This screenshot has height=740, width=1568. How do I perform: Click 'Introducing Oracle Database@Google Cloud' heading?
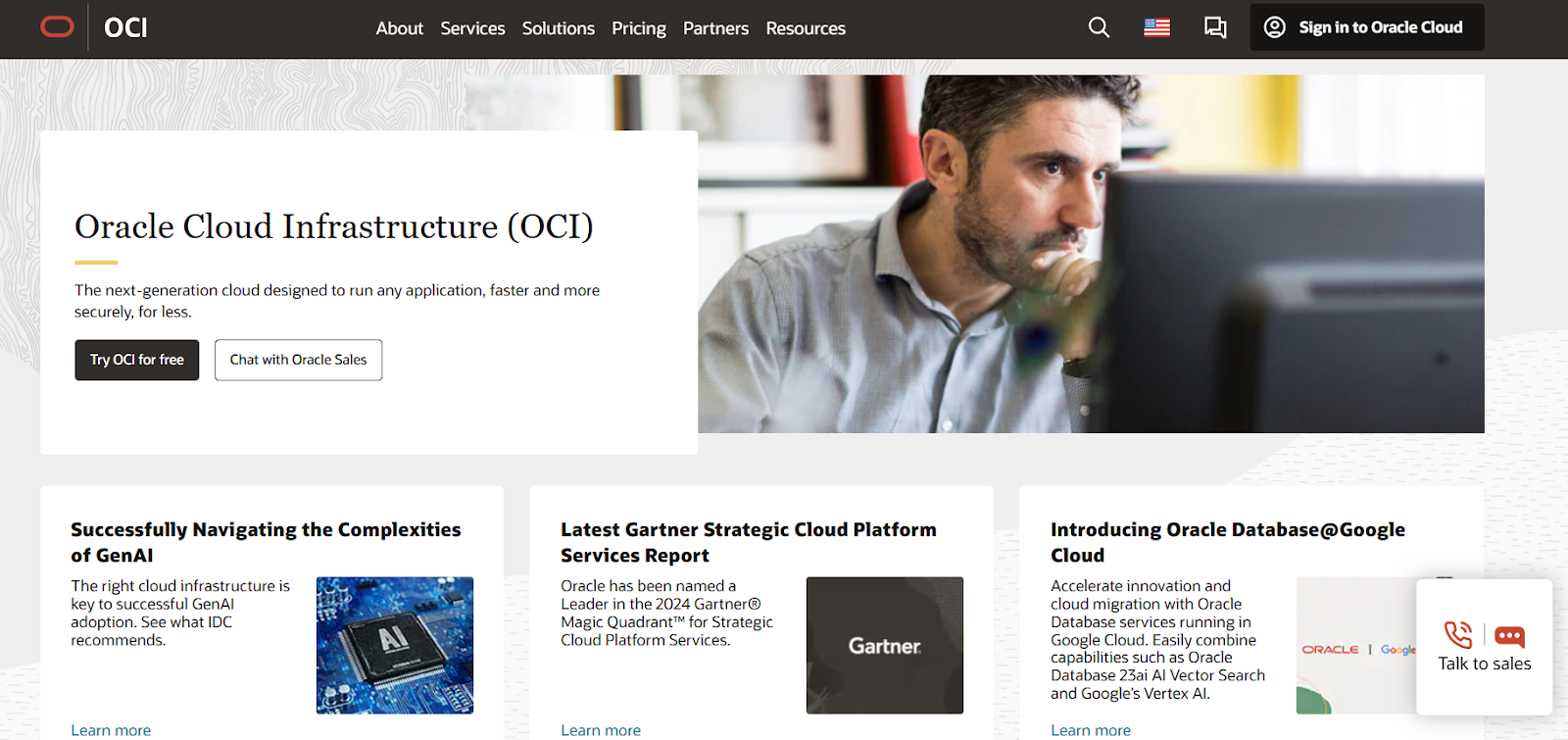click(1228, 542)
